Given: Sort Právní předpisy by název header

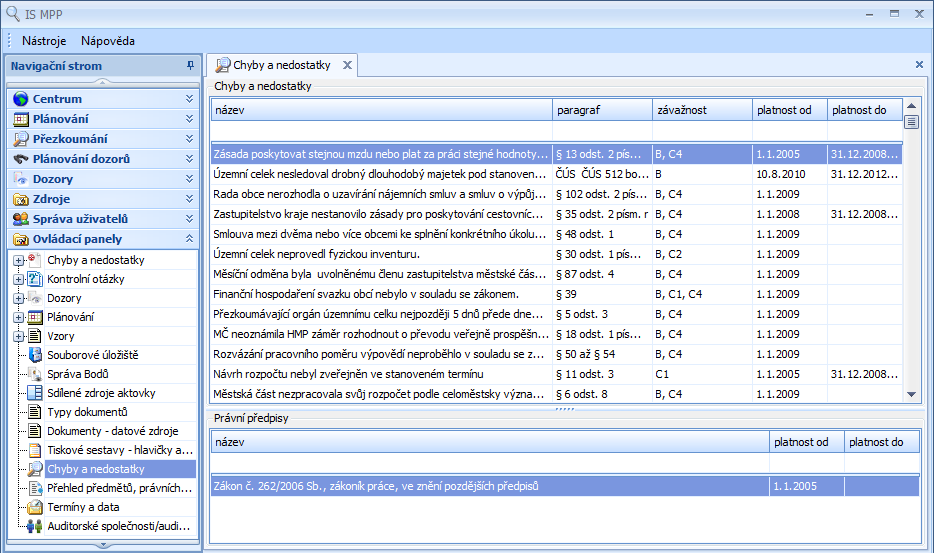Looking at the screenshot, I should tap(490, 442).
